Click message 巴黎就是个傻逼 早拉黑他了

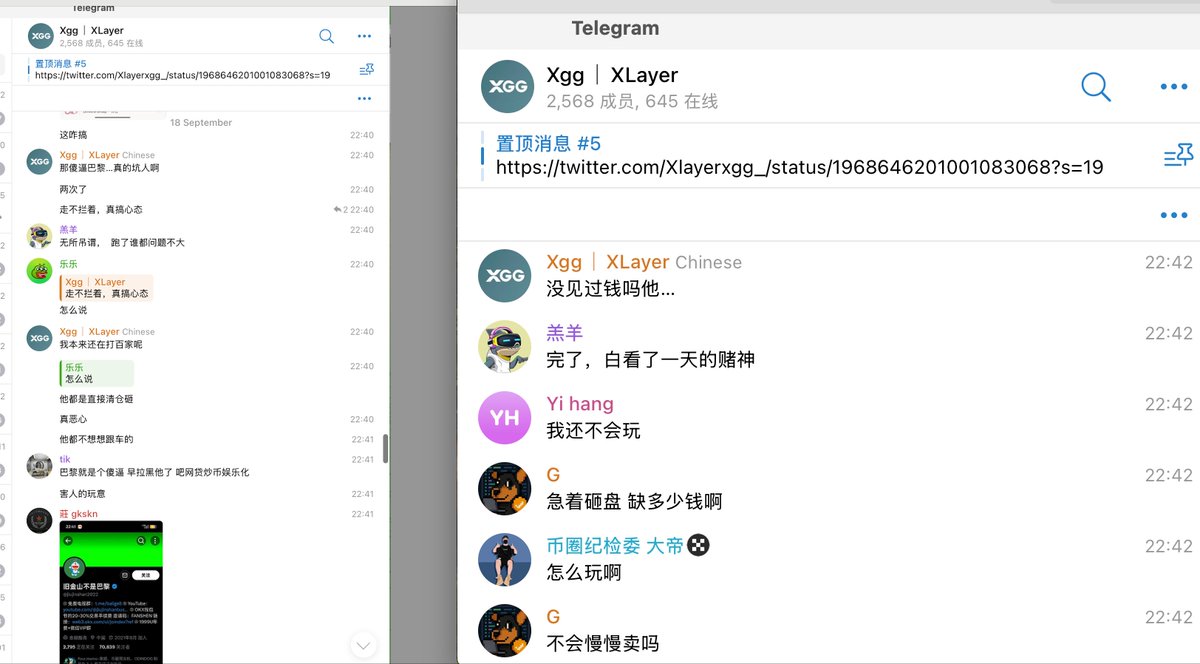coord(154,472)
